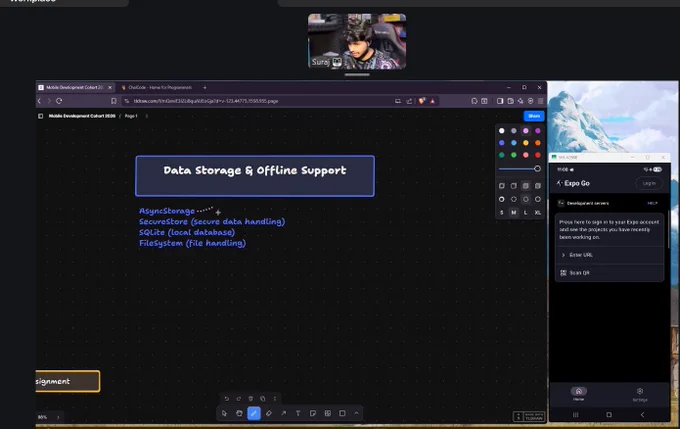This screenshot has height=429, width=680.
Task: Pick the red color swatch
Action: click(538, 155)
